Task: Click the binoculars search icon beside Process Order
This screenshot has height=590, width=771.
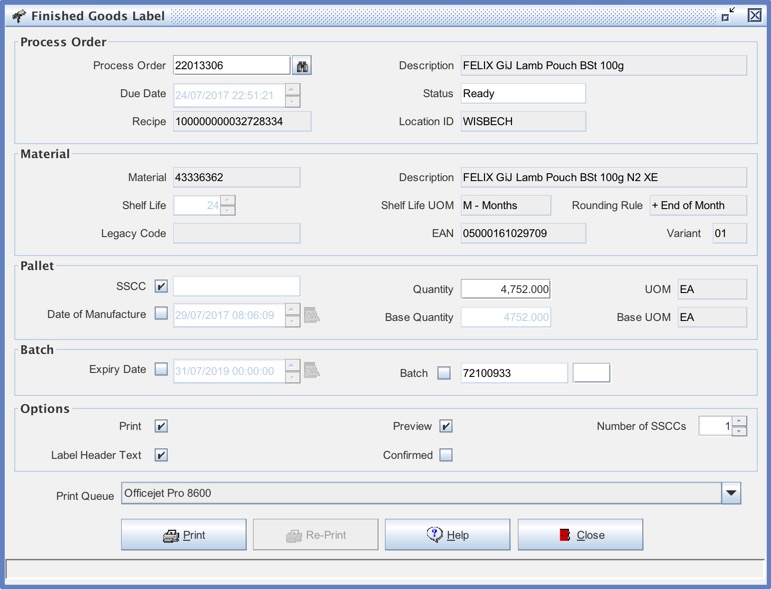Action: click(x=302, y=66)
